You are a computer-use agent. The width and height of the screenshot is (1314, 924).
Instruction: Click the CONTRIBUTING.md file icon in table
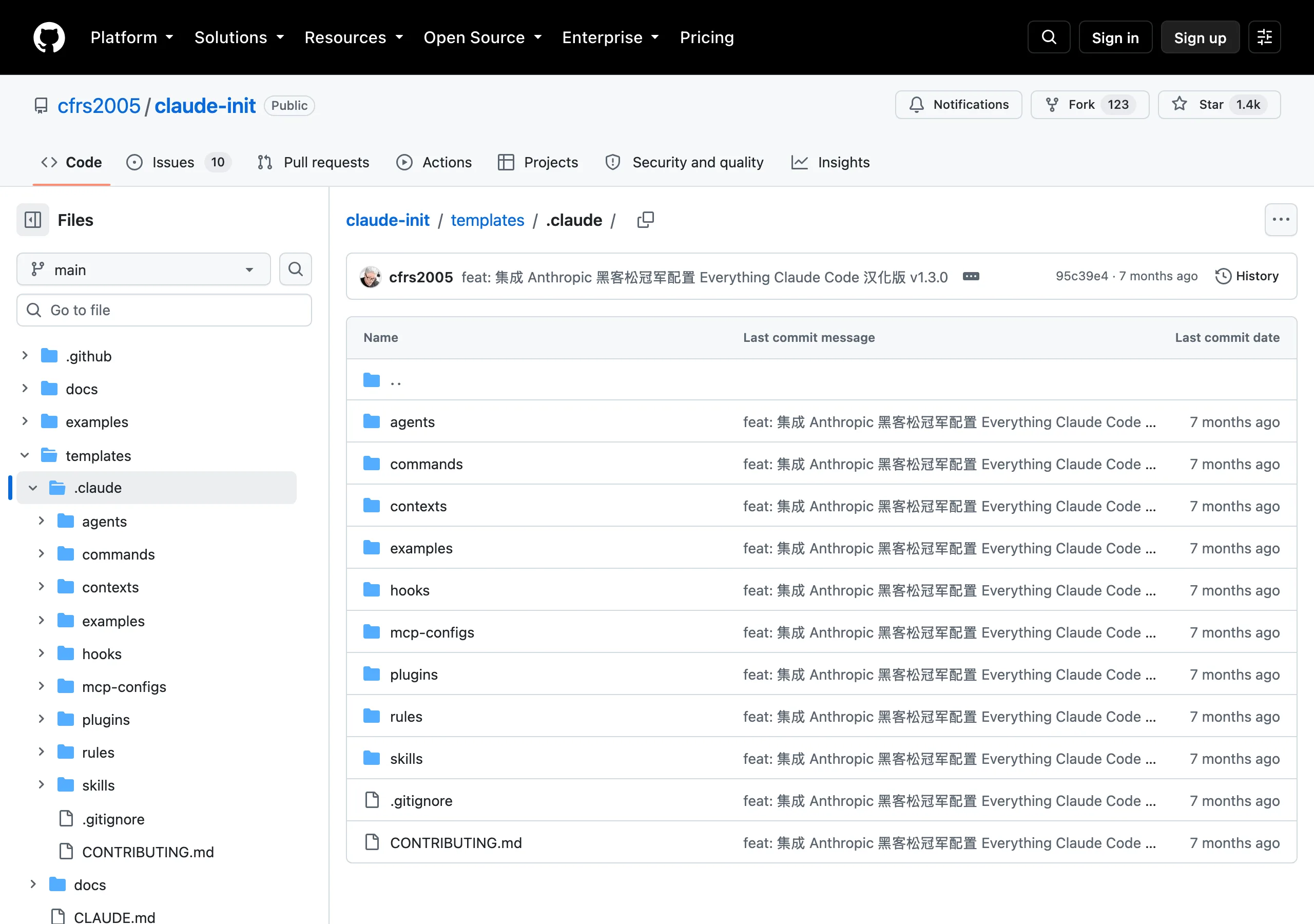(372, 842)
